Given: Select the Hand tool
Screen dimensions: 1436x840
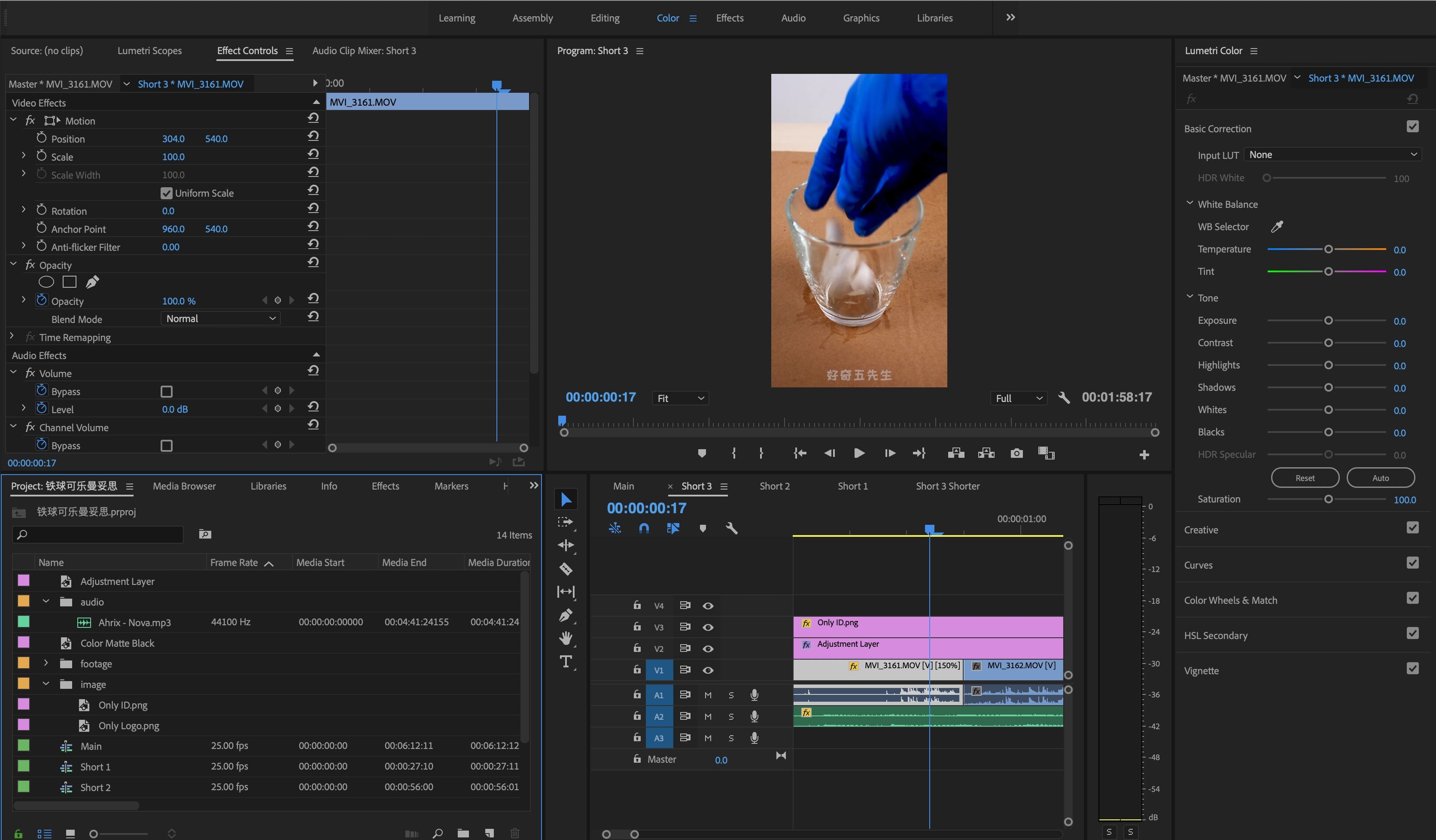Looking at the screenshot, I should coord(565,638).
